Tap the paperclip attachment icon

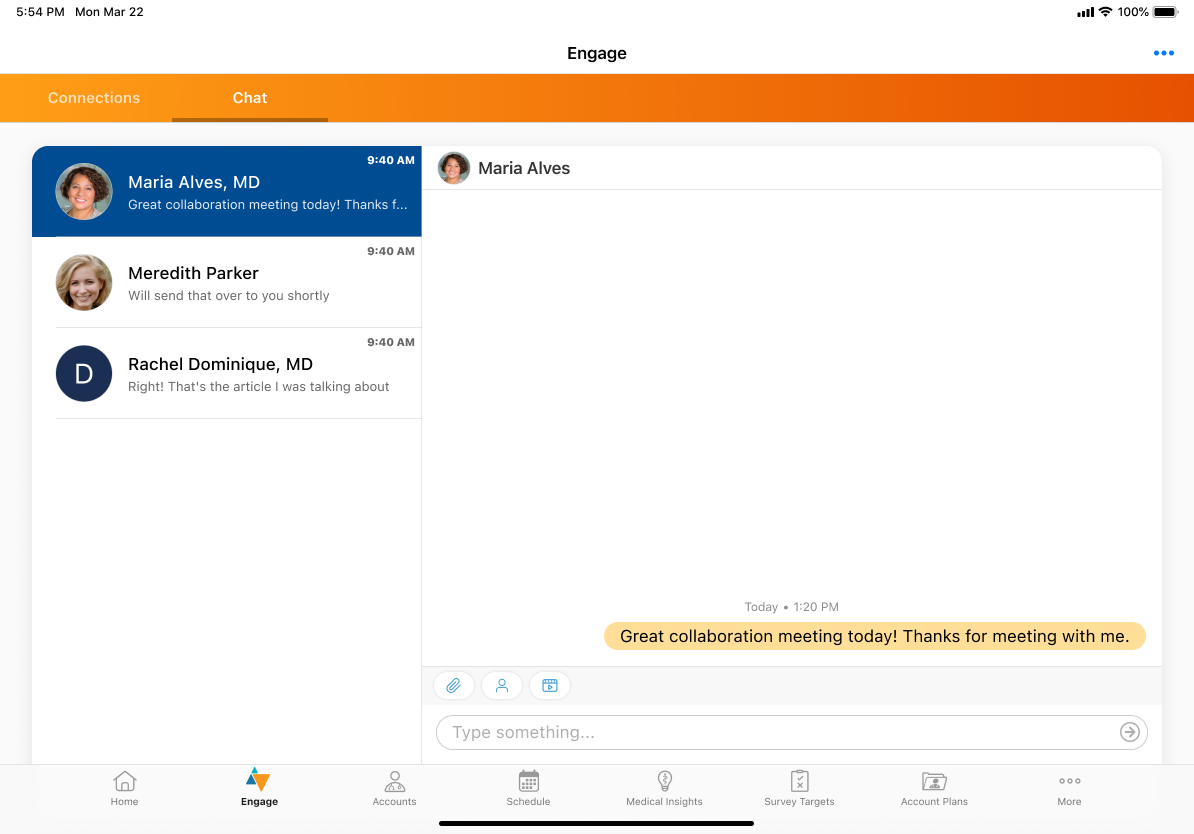coord(453,685)
